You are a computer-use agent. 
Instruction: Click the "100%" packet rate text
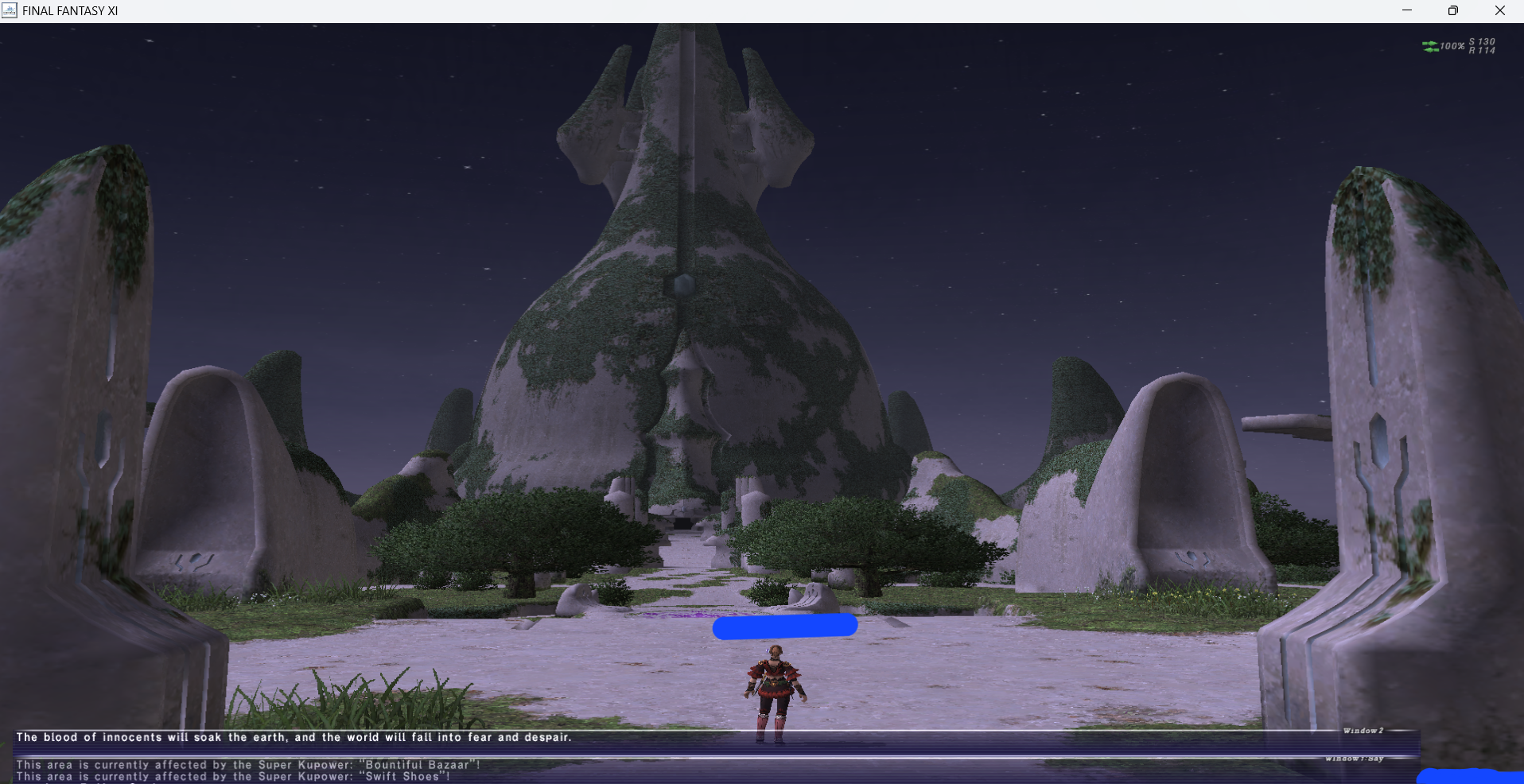click(1452, 46)
